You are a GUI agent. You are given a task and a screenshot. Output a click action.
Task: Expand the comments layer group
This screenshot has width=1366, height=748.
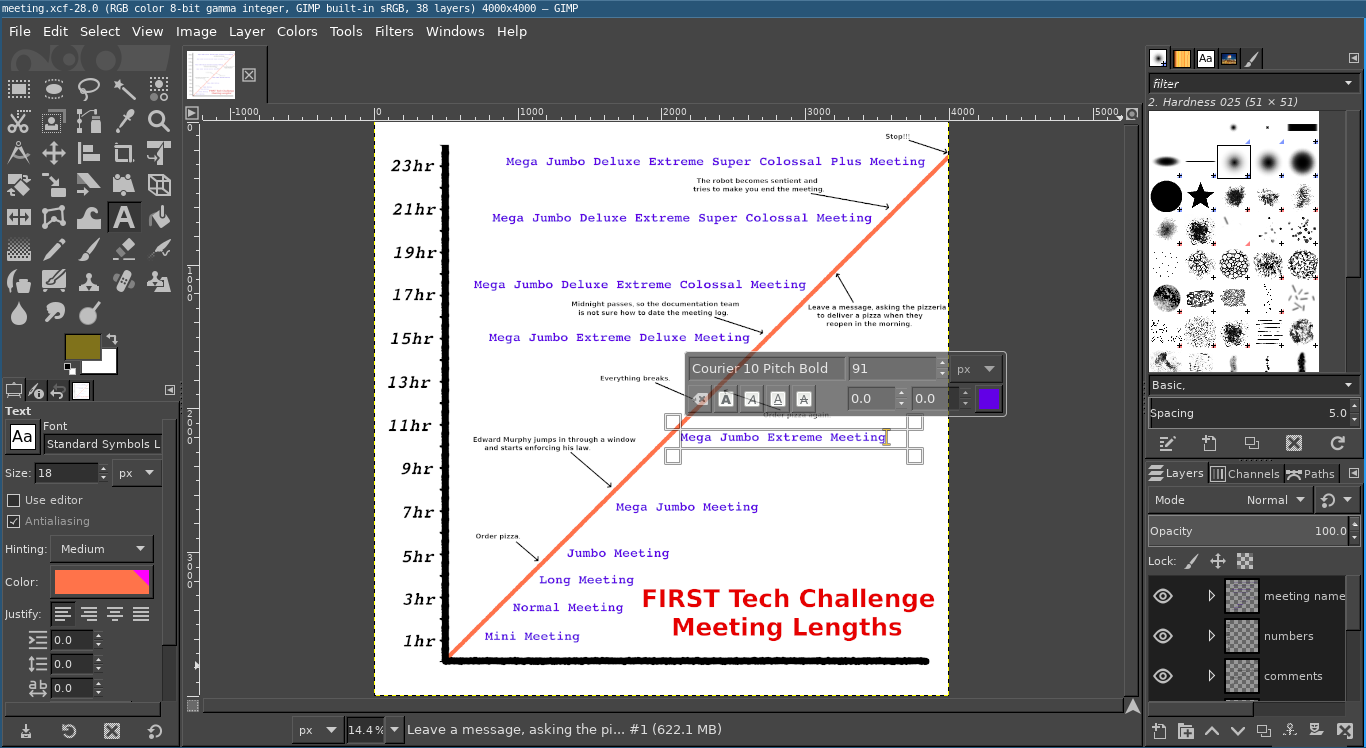[x=1211, y=676]
